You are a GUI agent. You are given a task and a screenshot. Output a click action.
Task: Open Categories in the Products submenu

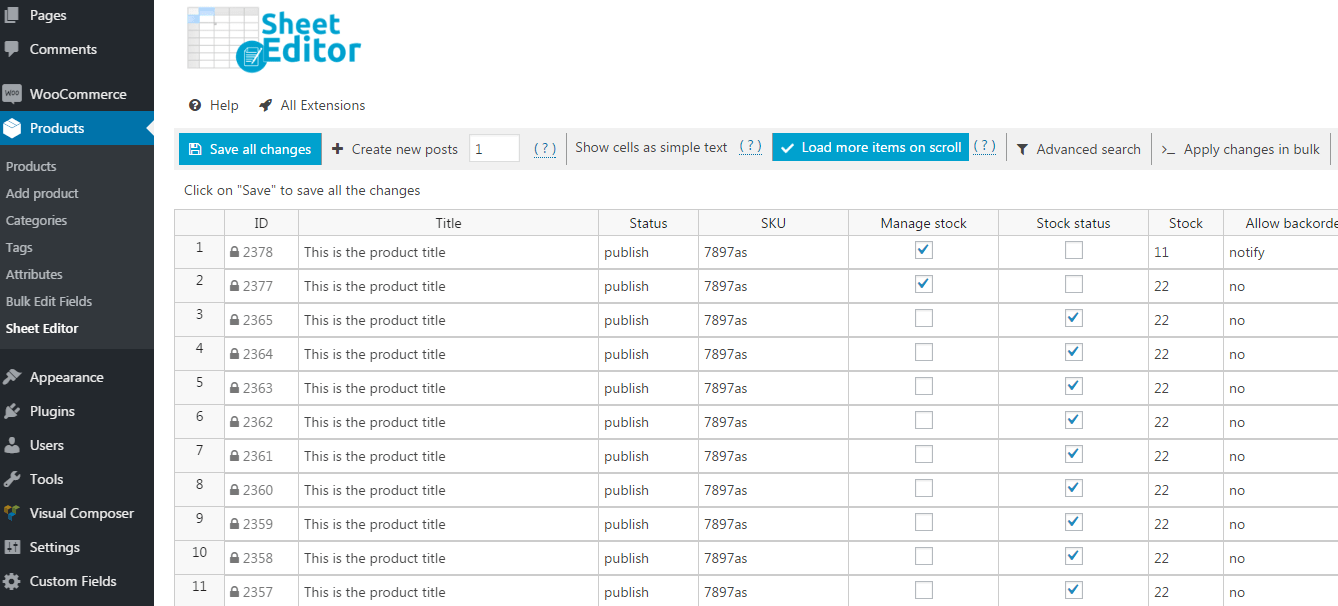[x=37, y=220]
